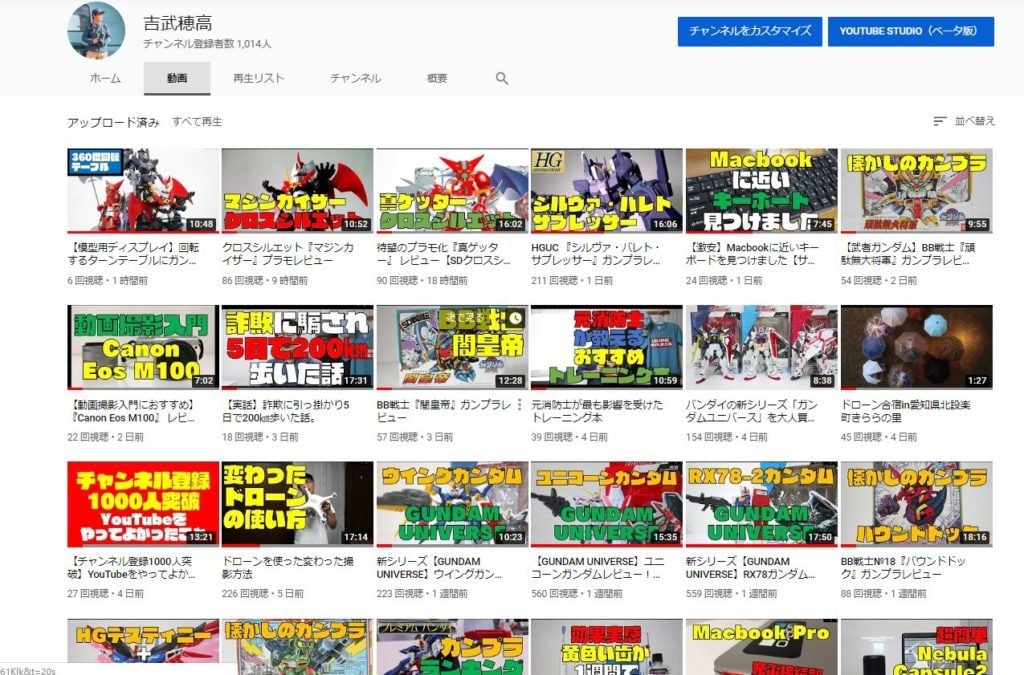Click the channel search magnifier icon

pyautogui.click(x=502, y=78)
